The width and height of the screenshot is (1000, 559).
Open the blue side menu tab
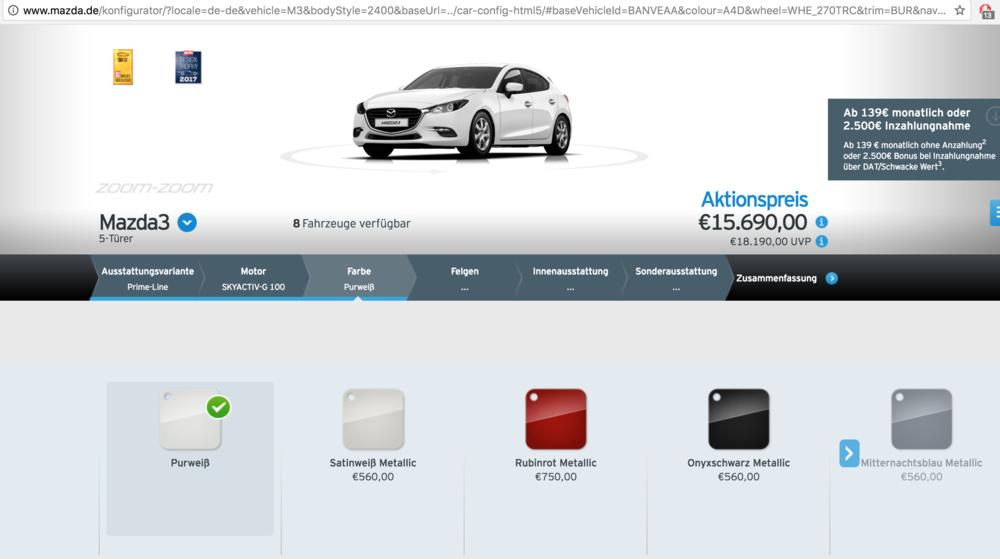tap(995, 212)
